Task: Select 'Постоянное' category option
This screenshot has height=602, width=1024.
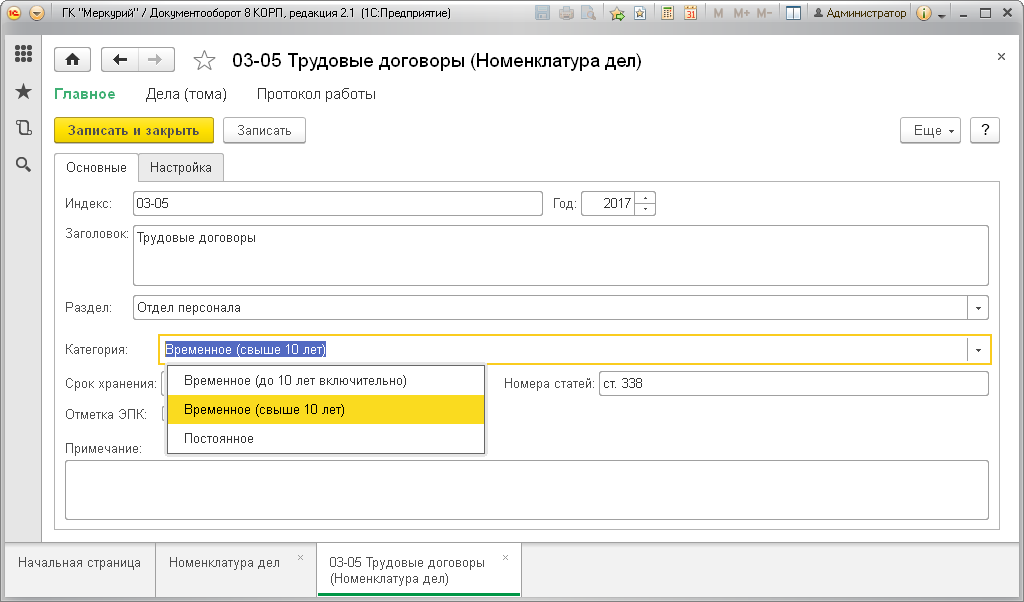Action: tap(326, 438)
